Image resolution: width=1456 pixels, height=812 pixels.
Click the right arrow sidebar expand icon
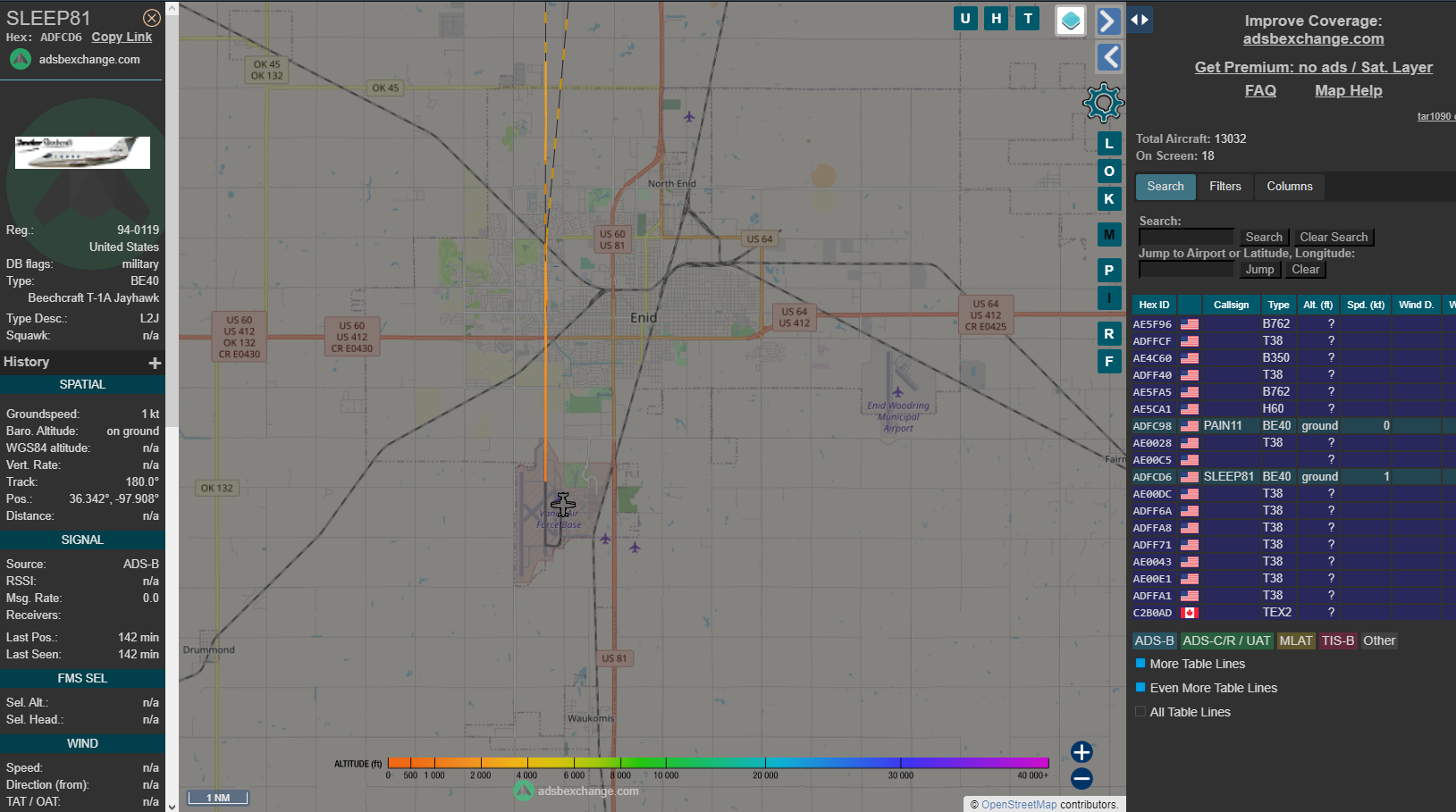(x=1108, y=21)
